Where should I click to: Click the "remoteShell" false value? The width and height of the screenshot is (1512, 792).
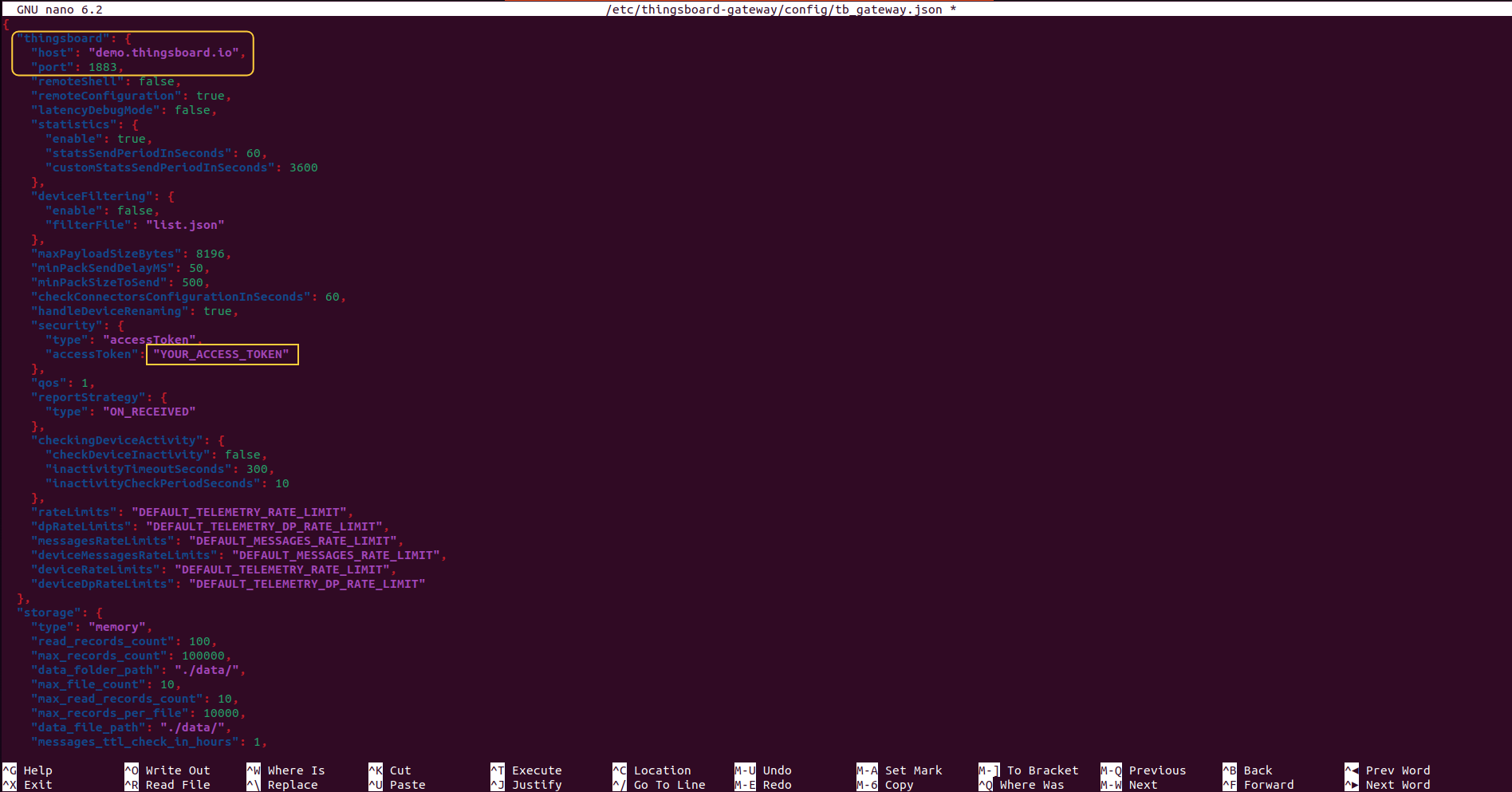156,81
